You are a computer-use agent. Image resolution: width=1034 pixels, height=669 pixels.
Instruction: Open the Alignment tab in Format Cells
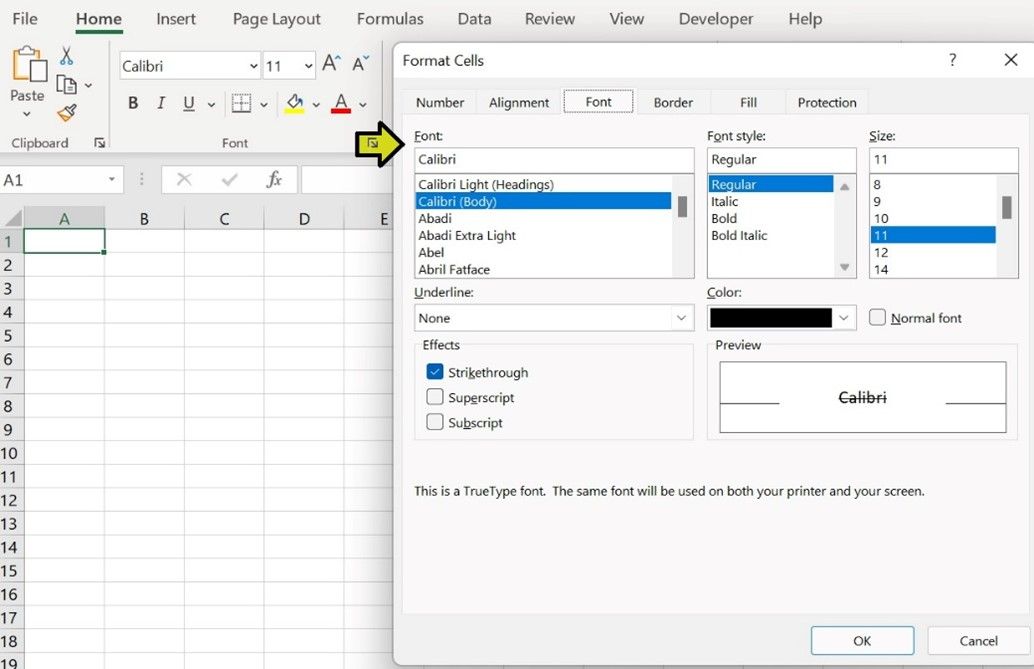519,102
